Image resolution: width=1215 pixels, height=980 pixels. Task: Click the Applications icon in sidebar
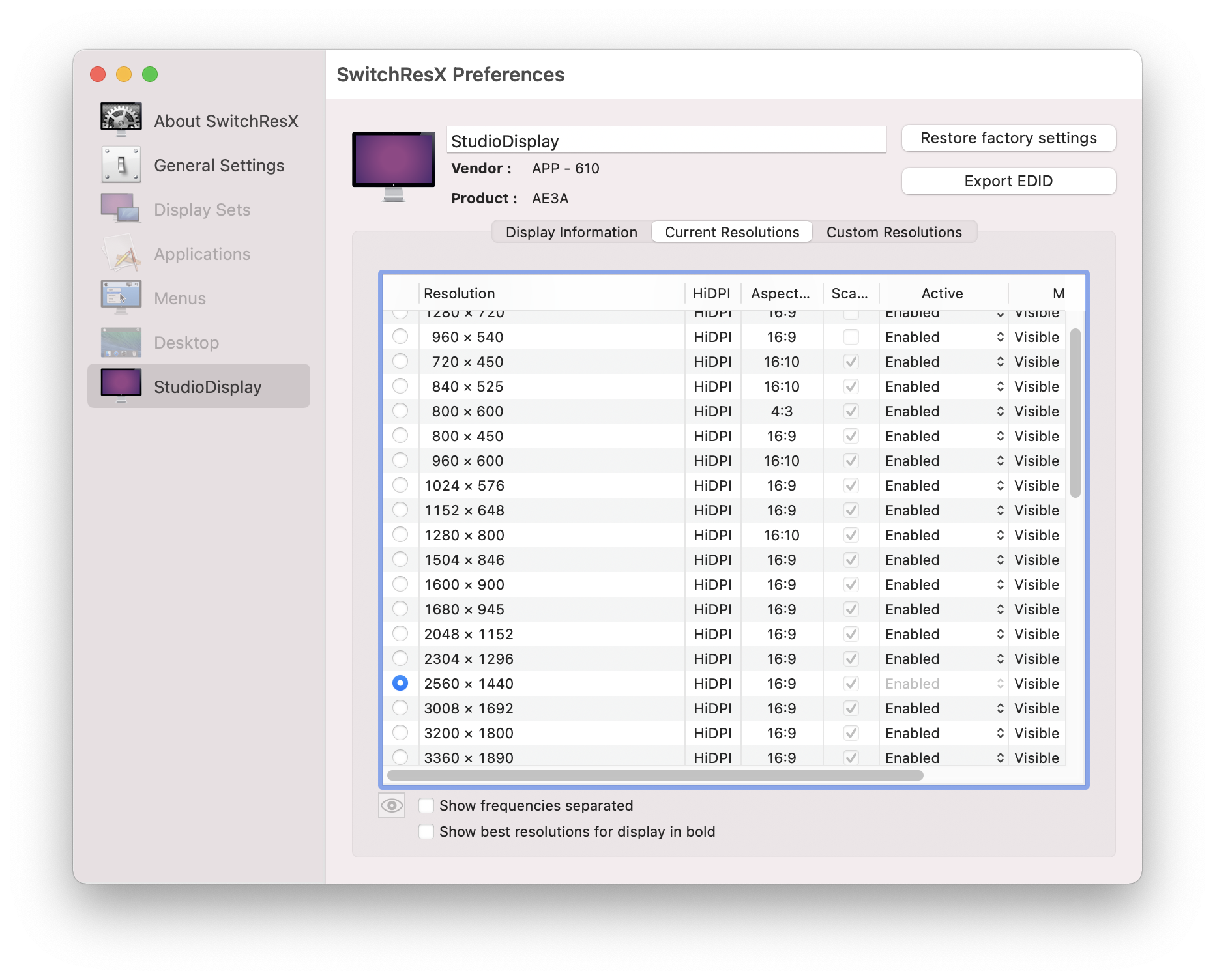coord(121,253)
